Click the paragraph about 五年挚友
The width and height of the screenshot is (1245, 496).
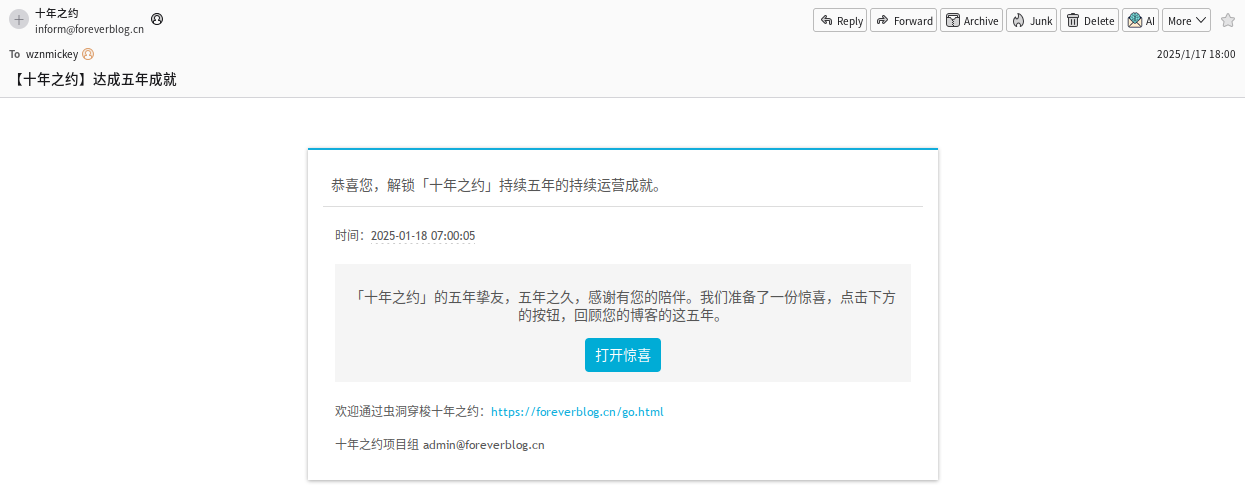click(623, 306)
